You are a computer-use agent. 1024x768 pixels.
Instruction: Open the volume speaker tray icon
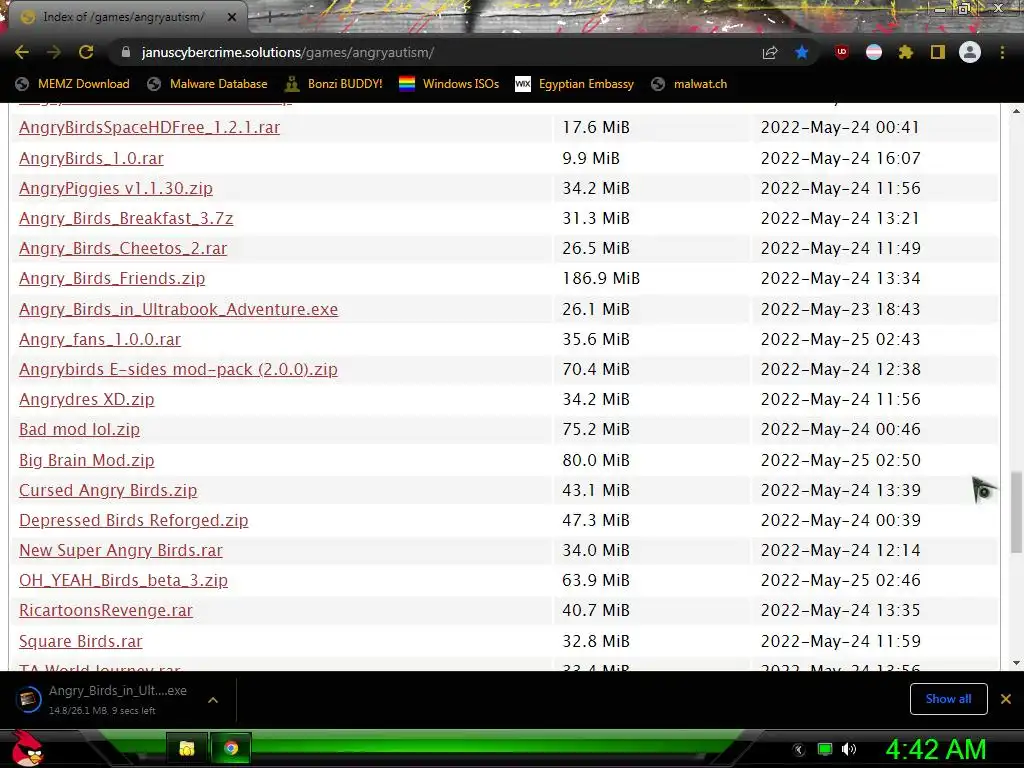point(848,749)
